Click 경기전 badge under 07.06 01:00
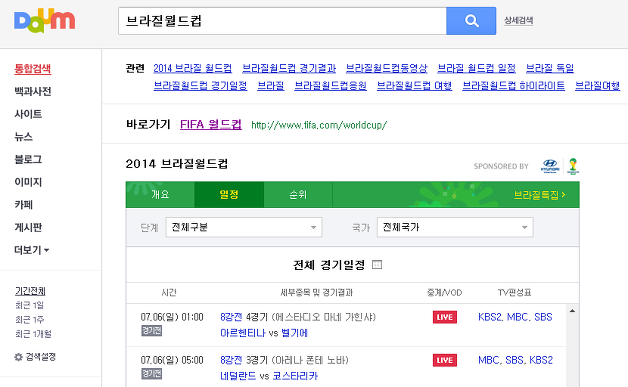Image resolution: width=628 pixels, height=387 pixels. click(x=152, y=331)
